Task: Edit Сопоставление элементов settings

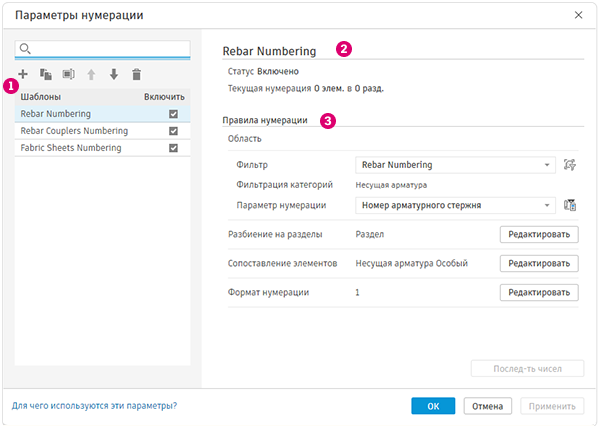Action: tap(539, 263)
